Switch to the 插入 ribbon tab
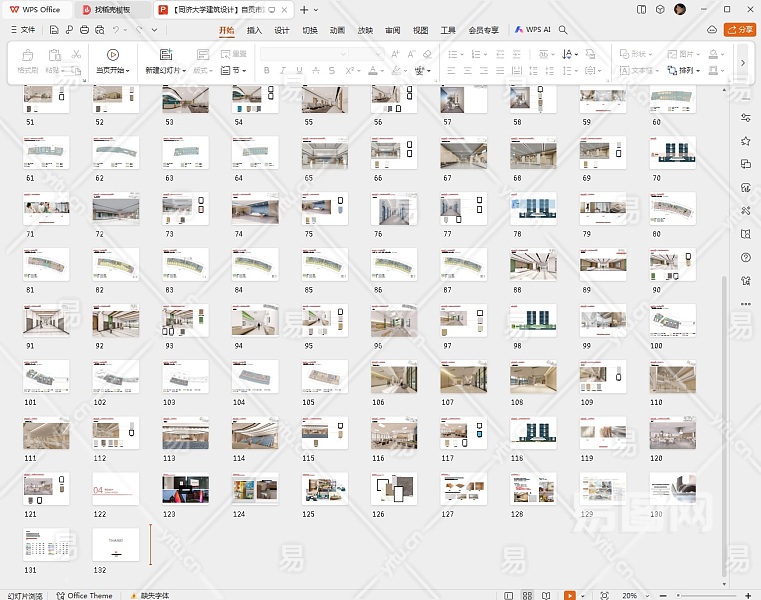Screen dimensions: 761x600 pyautogui.click(x=255, y=30)
